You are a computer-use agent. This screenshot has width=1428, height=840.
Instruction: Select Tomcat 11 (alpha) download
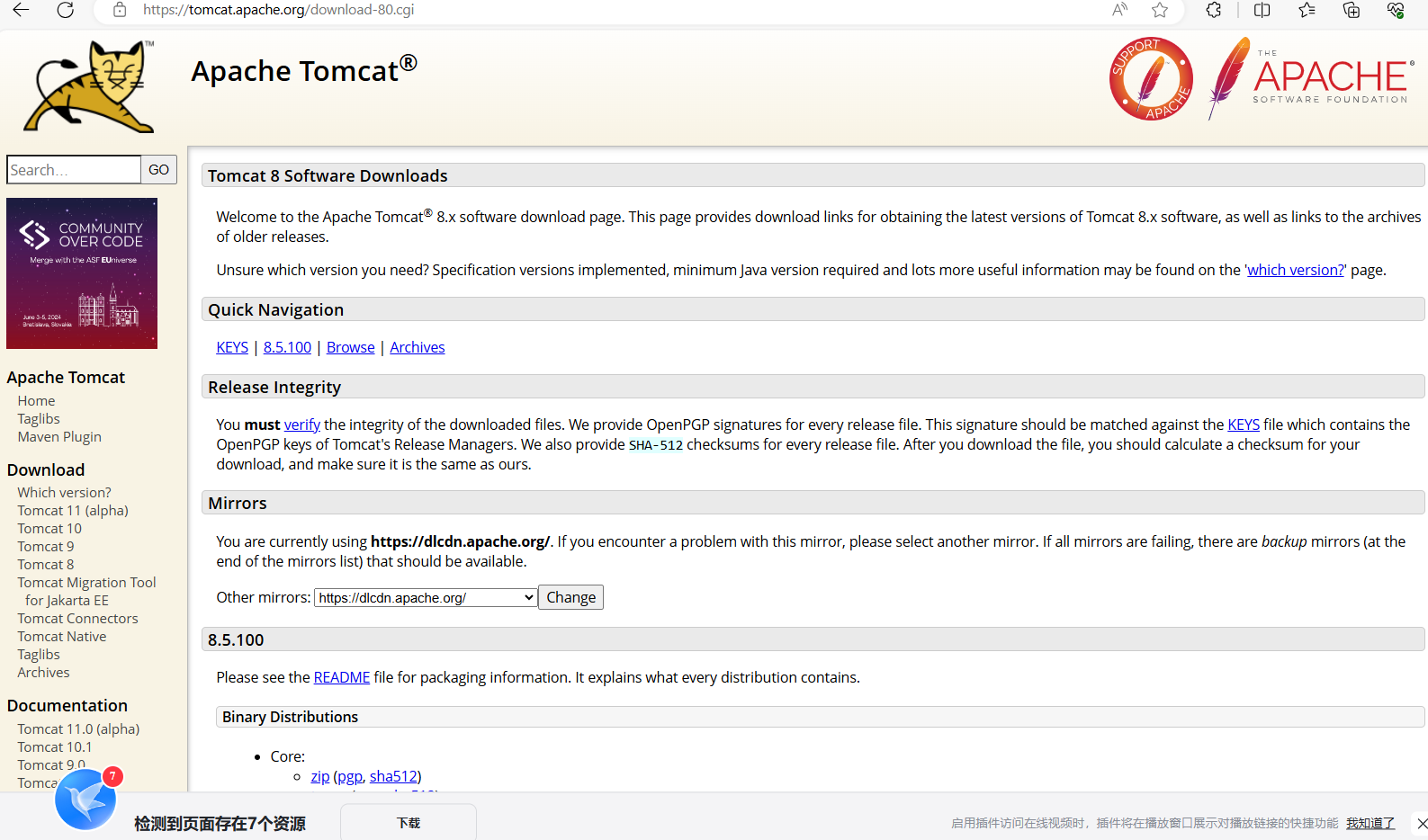[x=73, y=511]
